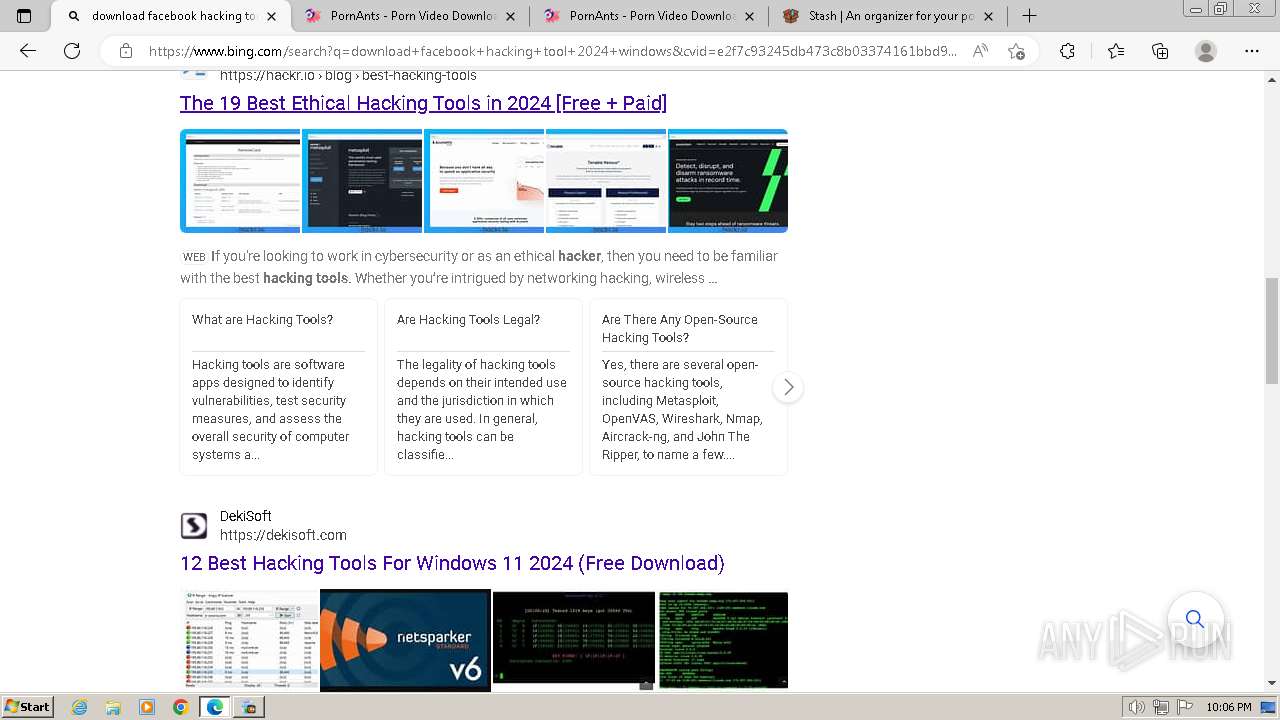The height and width of the screenshot is (720, 1280).
Task: Open the Extensions menu
Action: tap(1067, 51)
